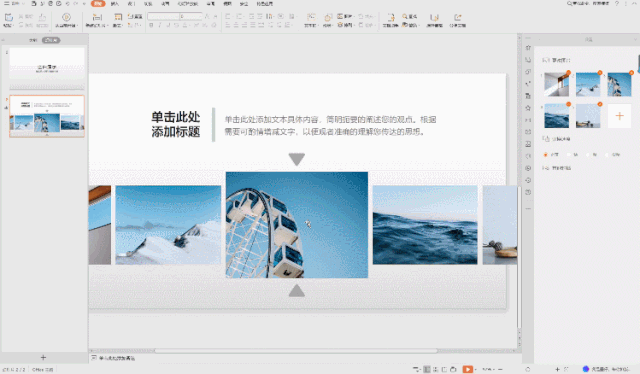640x374 pixels.
Task: Click the Save icon in quick access toolbar
Action: (34, 4)
